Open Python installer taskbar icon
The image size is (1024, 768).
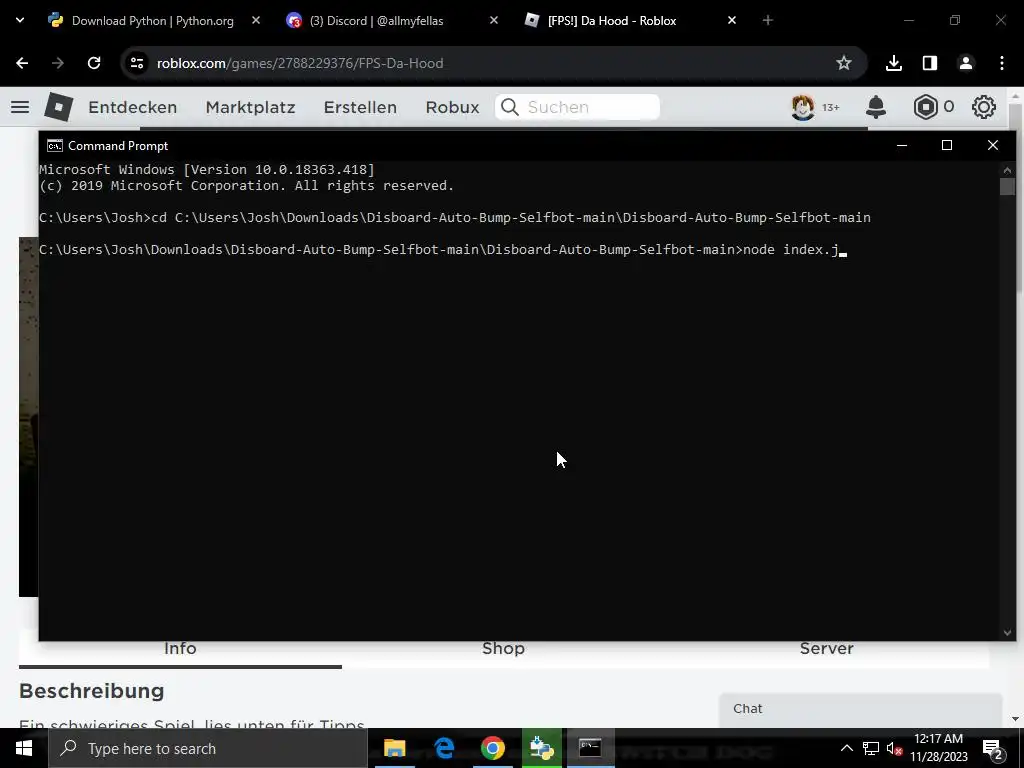[x=542, y=748]
